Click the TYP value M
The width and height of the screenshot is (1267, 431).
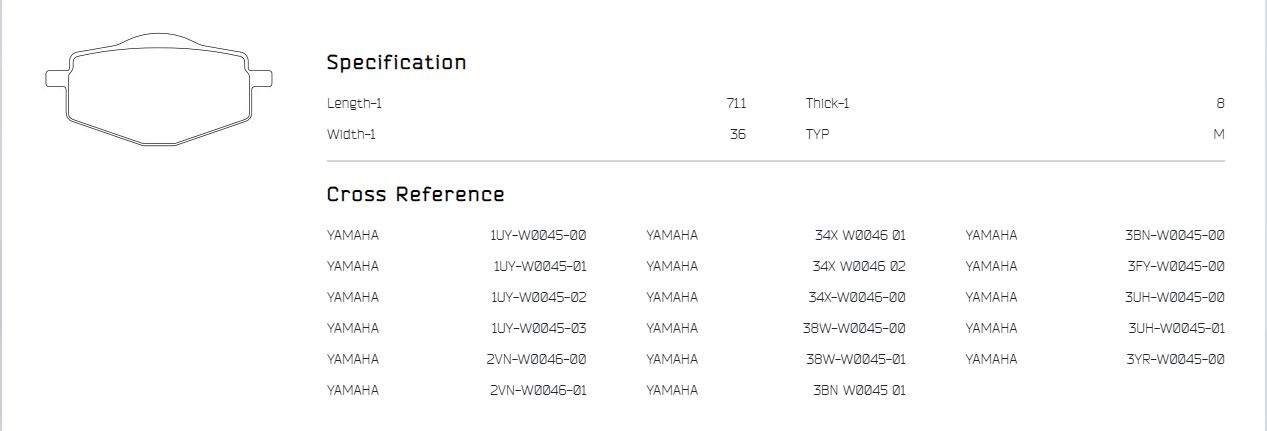click(1219, 135)
